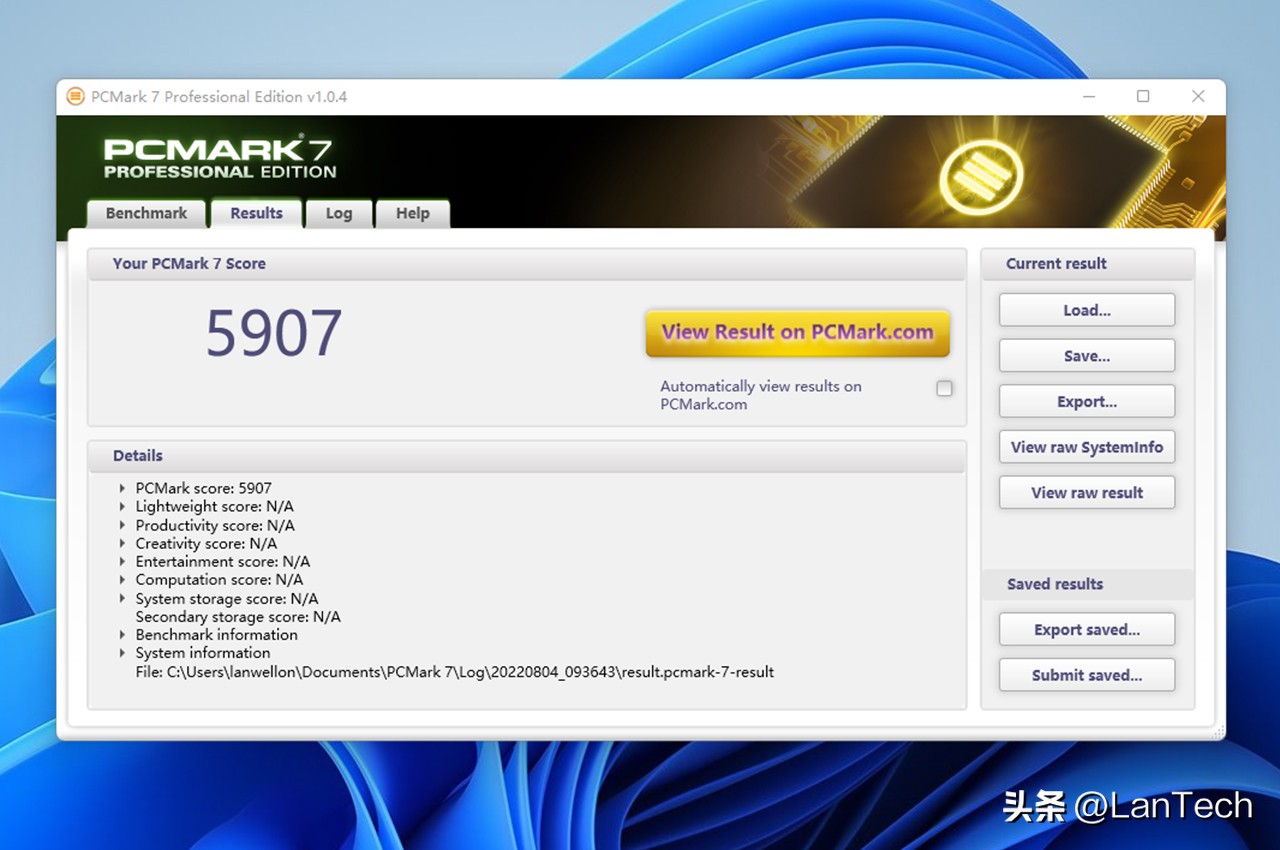Click the Submit saved... button
The width and height of the screenshot is (1280, 850).
[1086, 676]
